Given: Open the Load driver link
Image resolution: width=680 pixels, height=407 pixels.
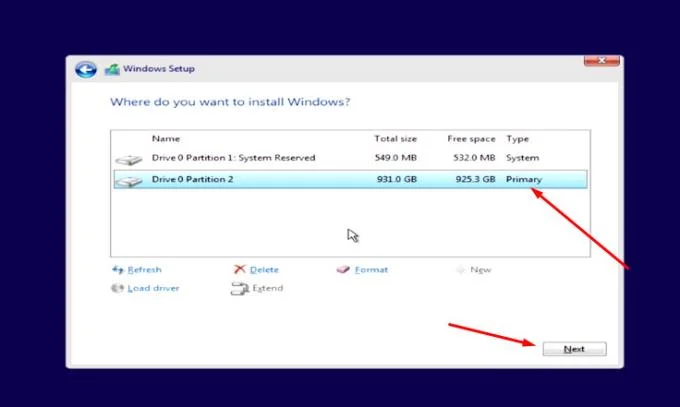Looking at the screenshot, I should tap(153, 288).
